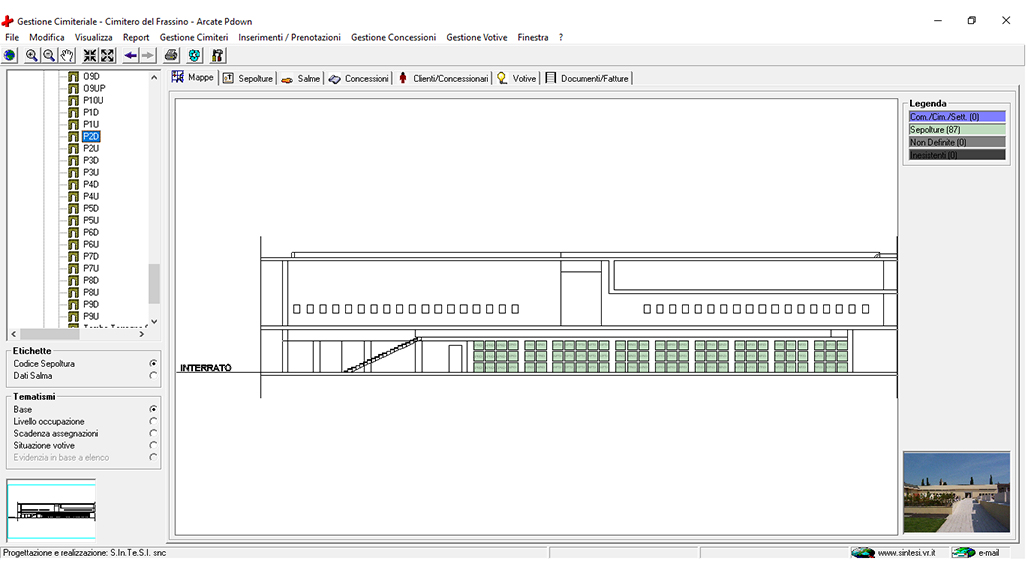Open the Report menu

pyautogui.click(x=136, y=37)
